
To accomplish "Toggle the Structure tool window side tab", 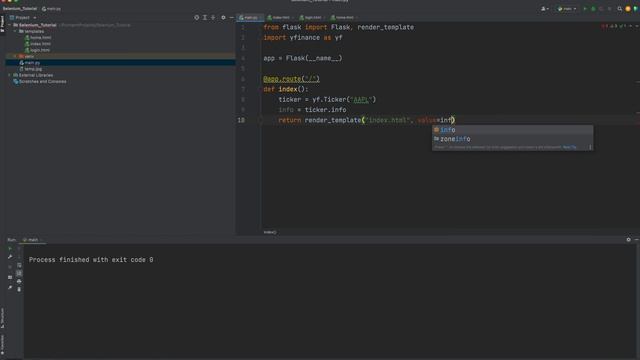I will (2, 318).
